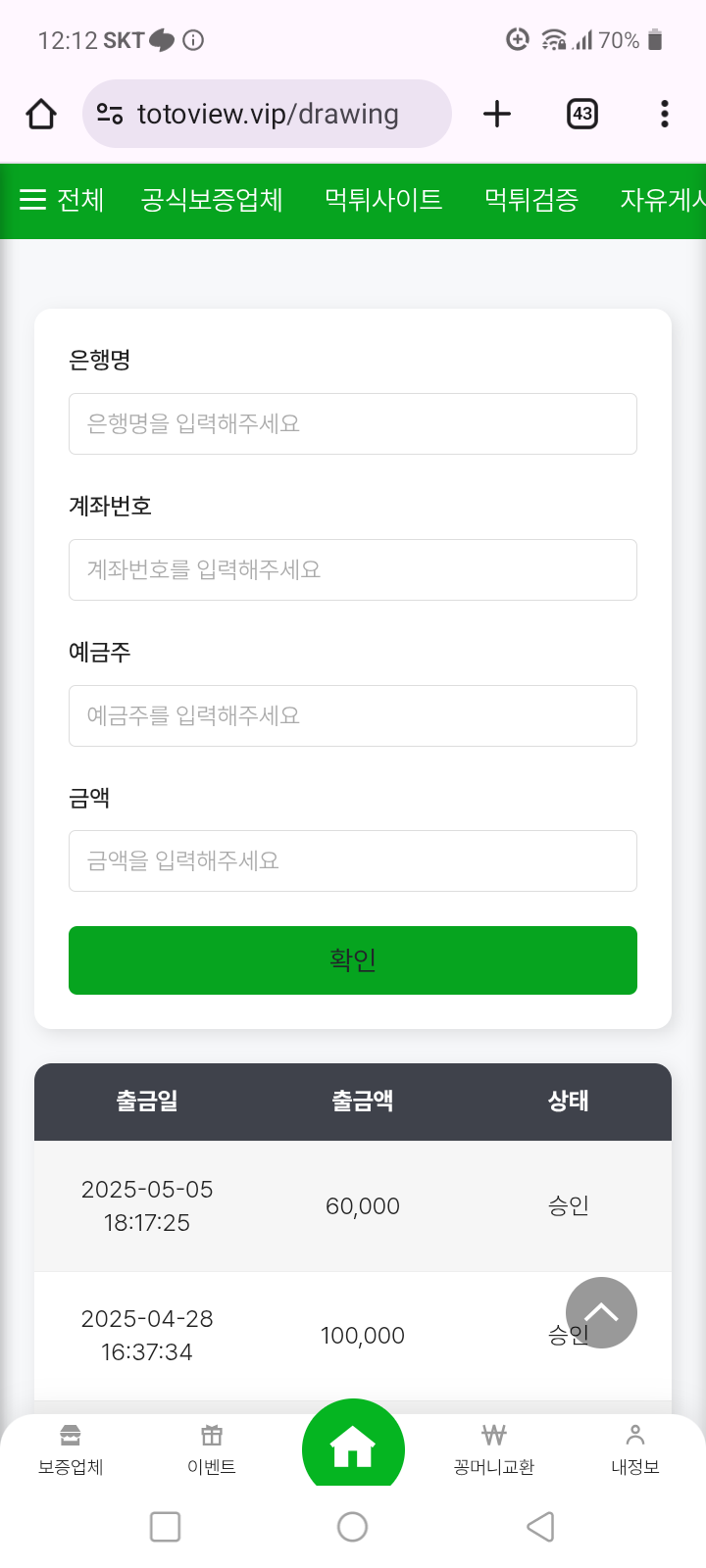Focus the 은행명 input field
This screenshot has height=1568, width=706.
pos(353,424)
